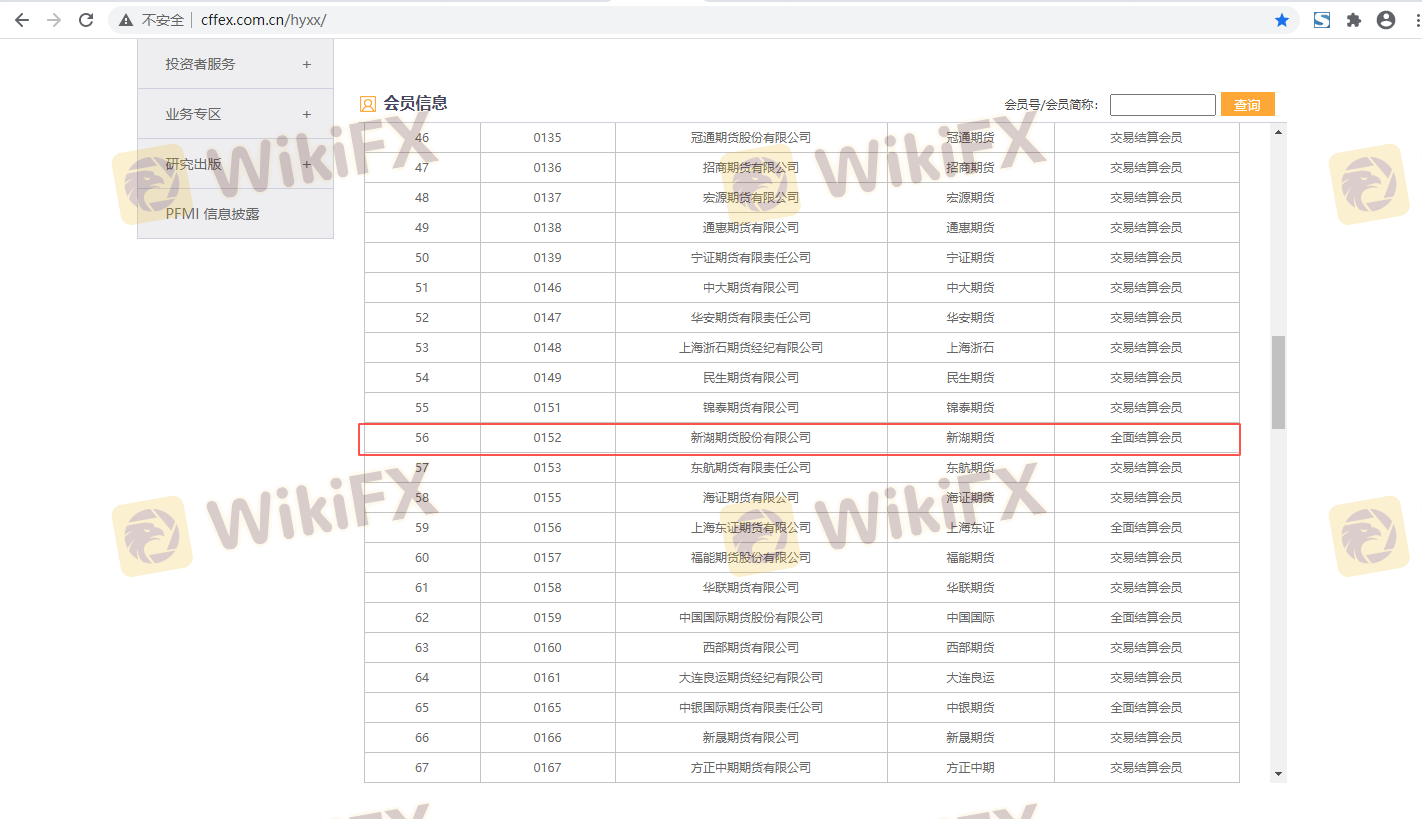Click the orange 查询 button
The height and width of the screenshot is (819, 1422).
(x=1247, y=105)
